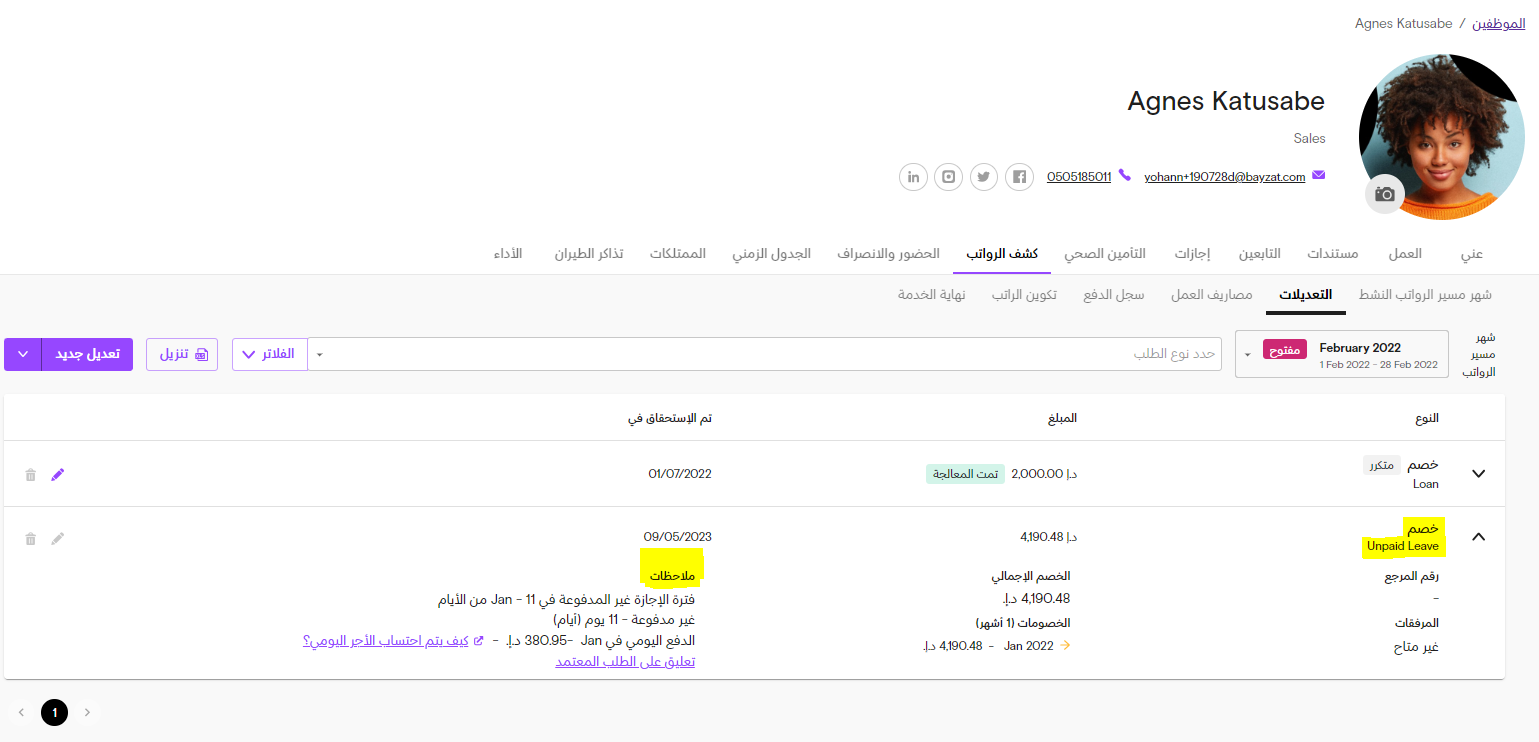The image size is (1539, 742).
Task: Go to previous page arrow in pagination
Action: pyautogui.click(x=22, y=712)
